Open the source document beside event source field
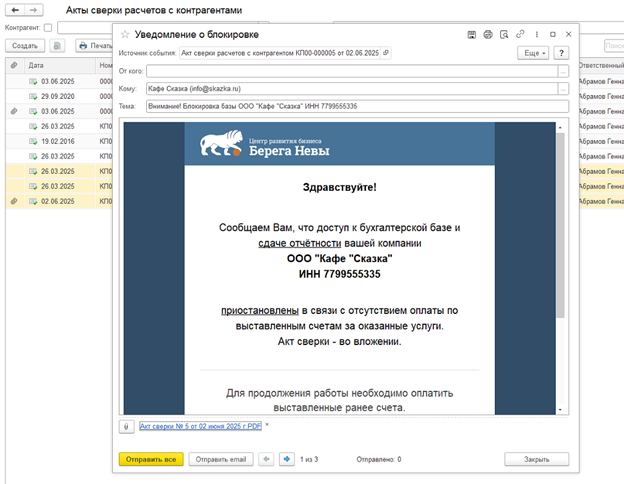 coord(386,53)
